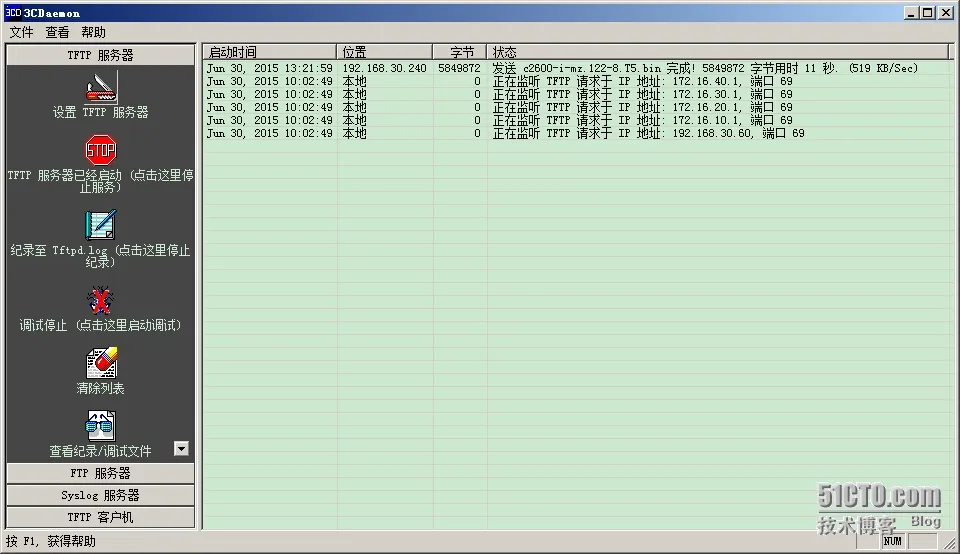
Task: Click the crossed-out bug debug icon
Action: click(100, 301)
